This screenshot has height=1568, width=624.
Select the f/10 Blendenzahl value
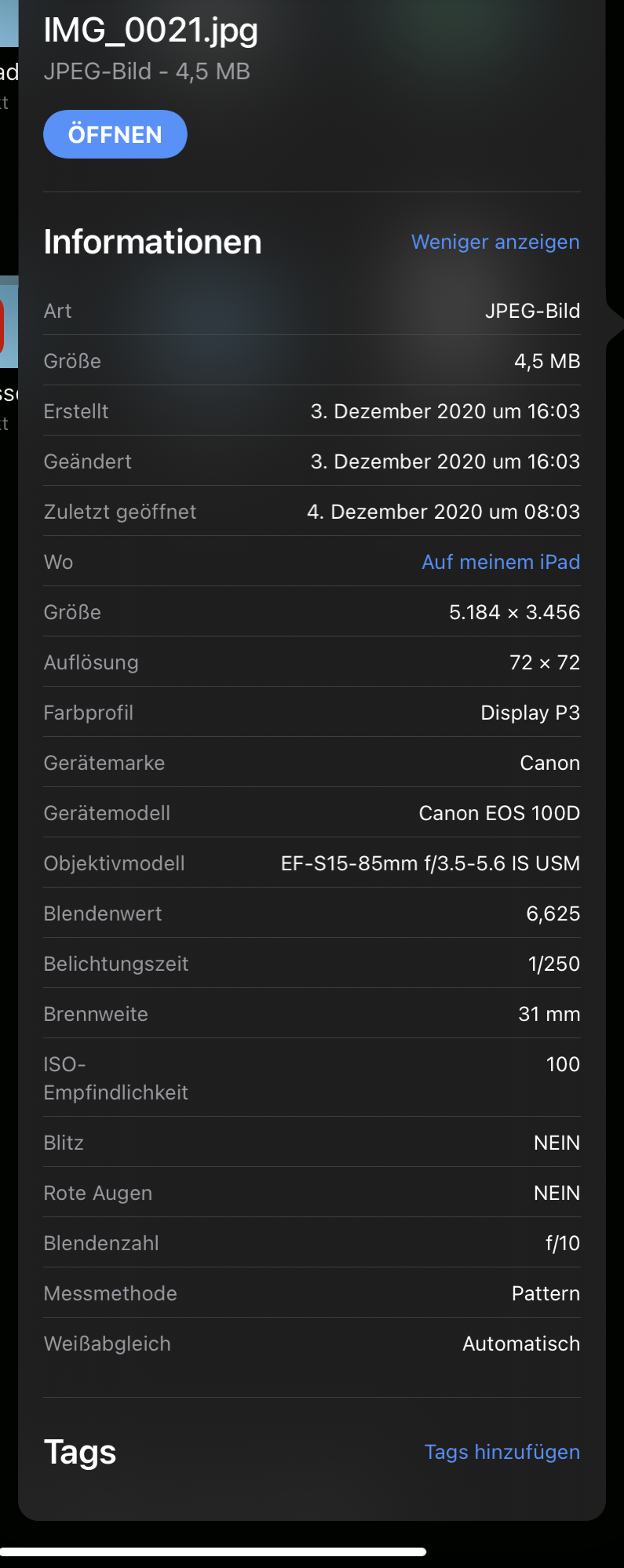pos(562,1243)
